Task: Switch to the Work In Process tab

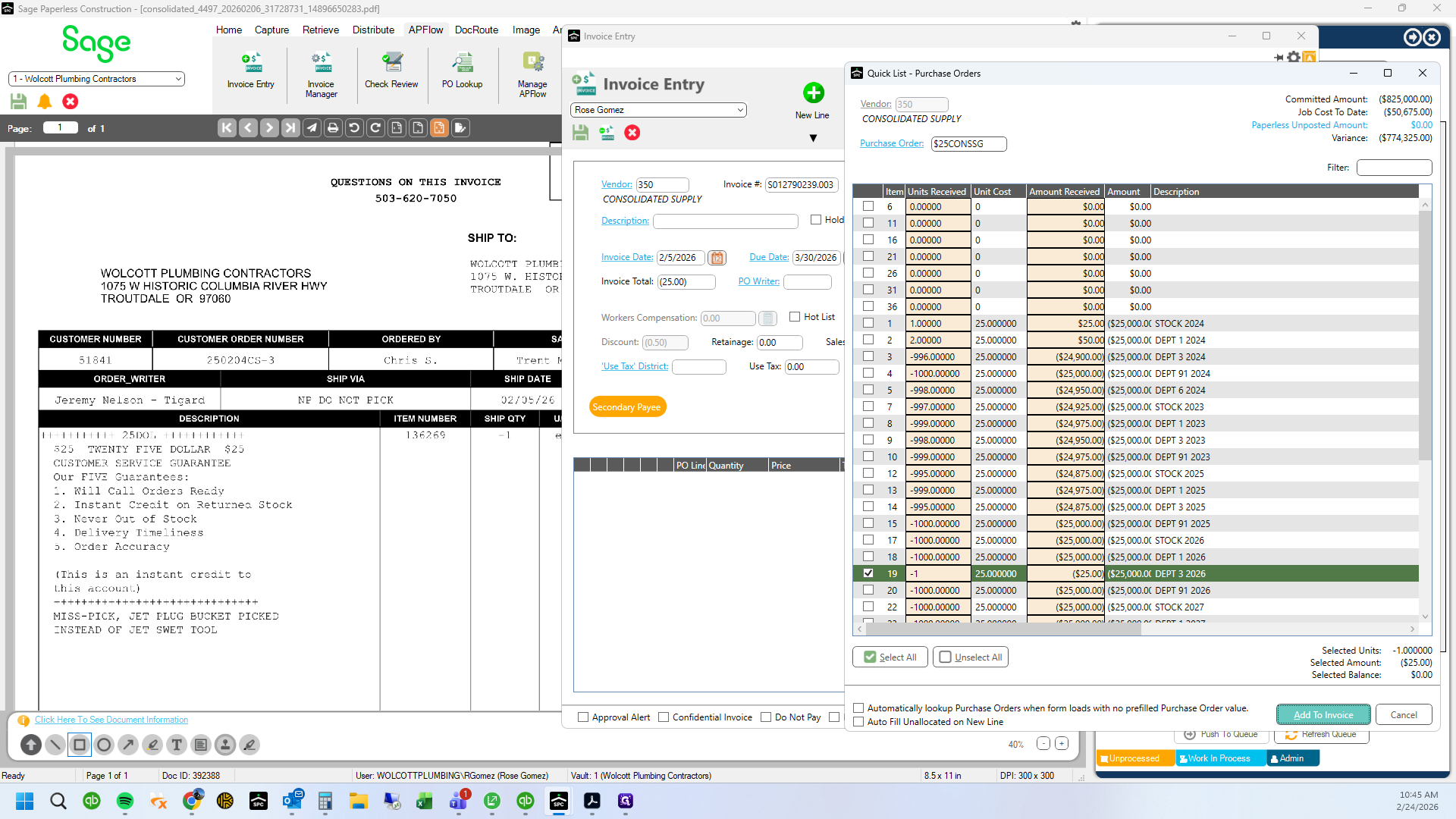Action: 1220,758
